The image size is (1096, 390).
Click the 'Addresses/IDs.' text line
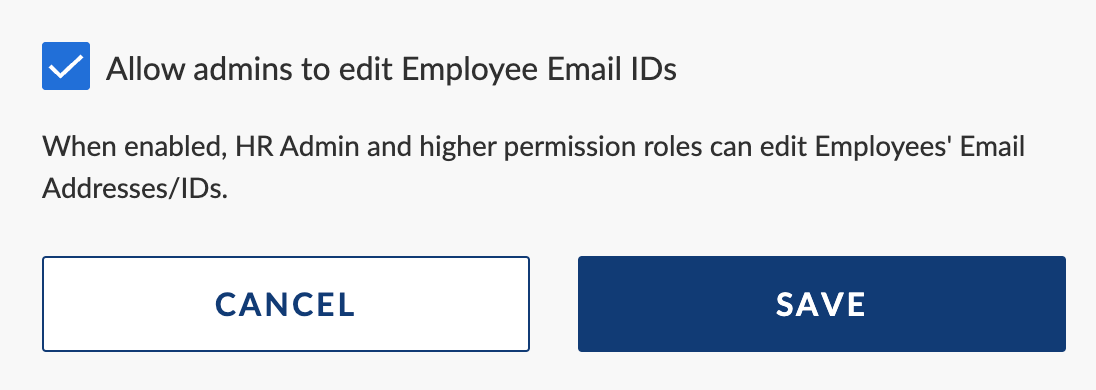(x=135, y=189)
